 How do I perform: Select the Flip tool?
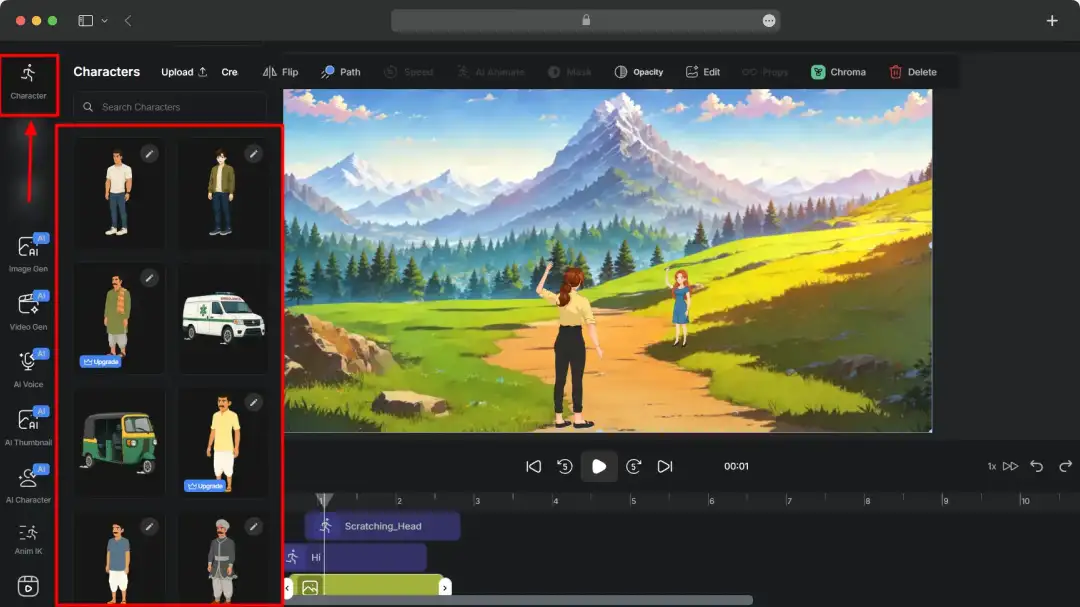tap(283, 71)
